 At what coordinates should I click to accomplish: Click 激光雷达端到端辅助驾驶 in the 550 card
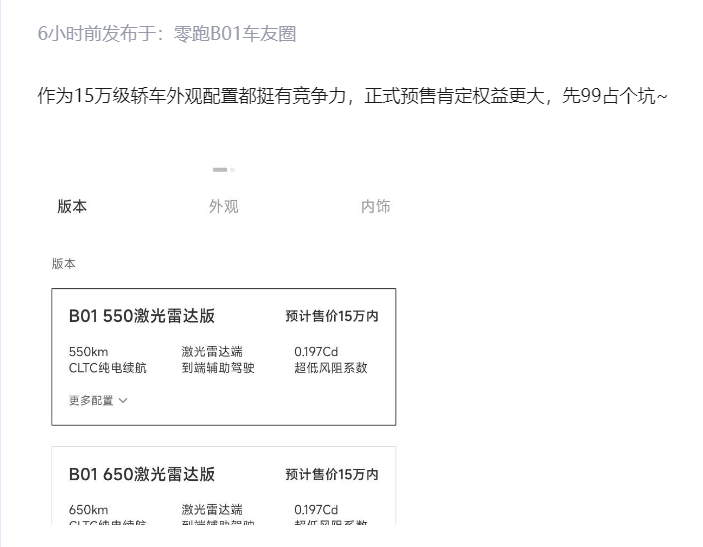(218, 360)
